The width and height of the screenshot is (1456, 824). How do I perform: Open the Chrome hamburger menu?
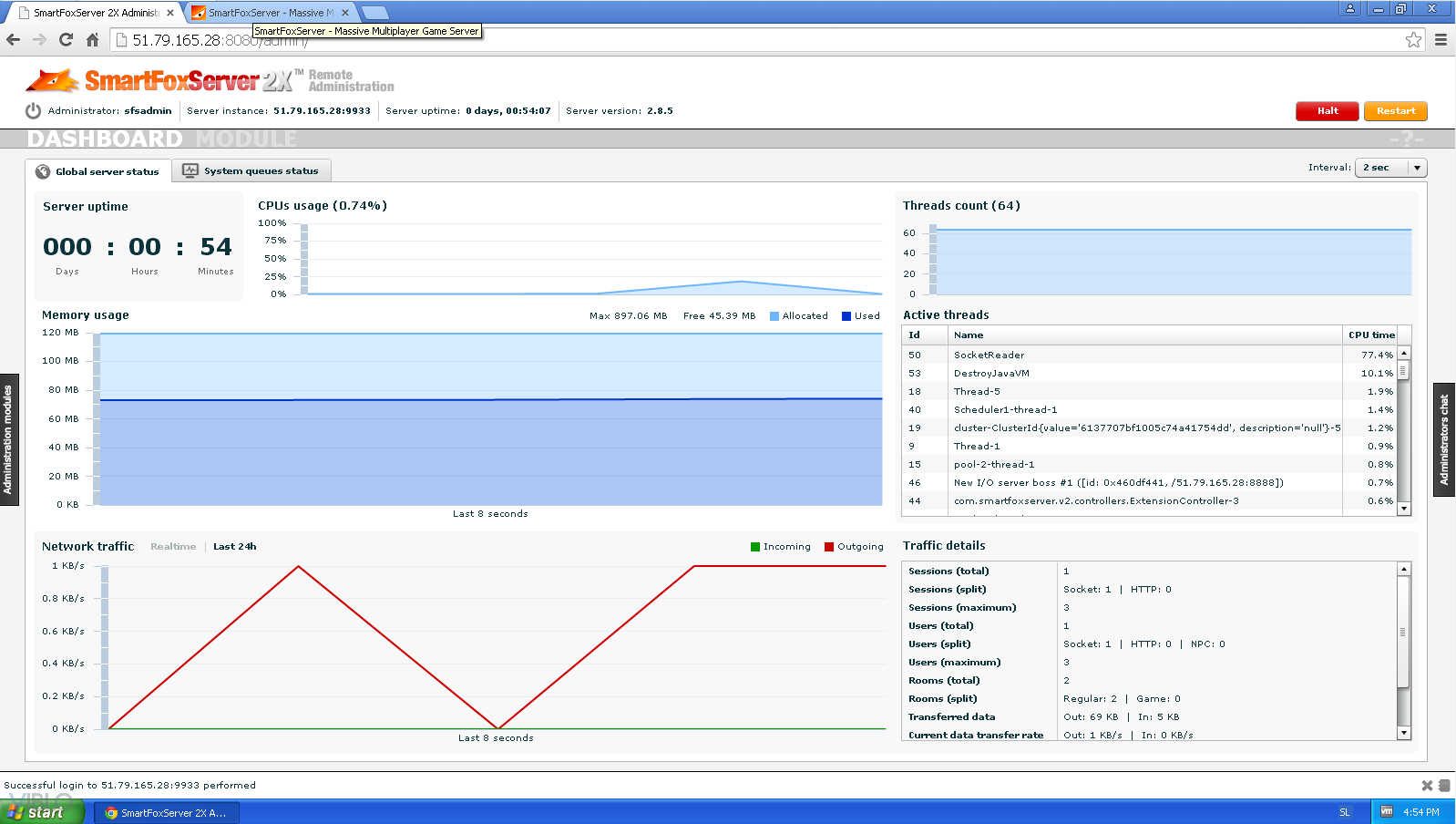coord(1441,39)
